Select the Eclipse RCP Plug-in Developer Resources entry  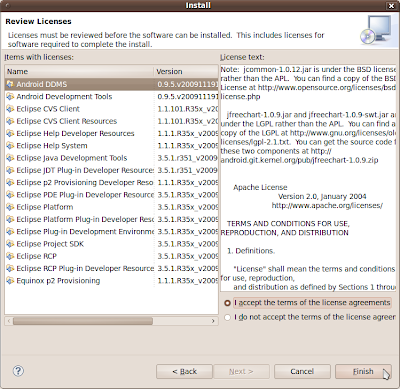coord(85,268)
